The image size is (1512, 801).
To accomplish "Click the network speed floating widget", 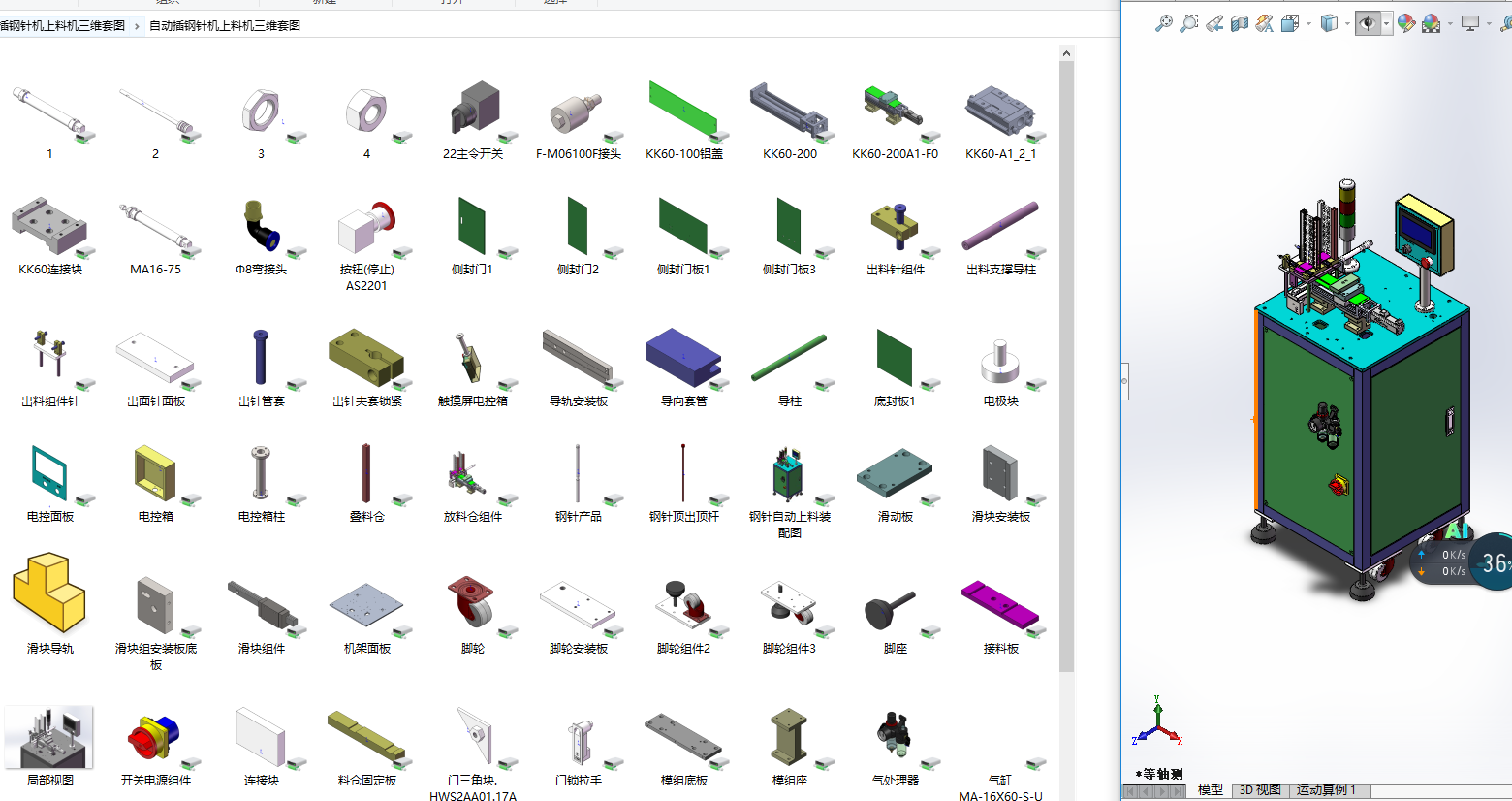I will coord(1463,562).
